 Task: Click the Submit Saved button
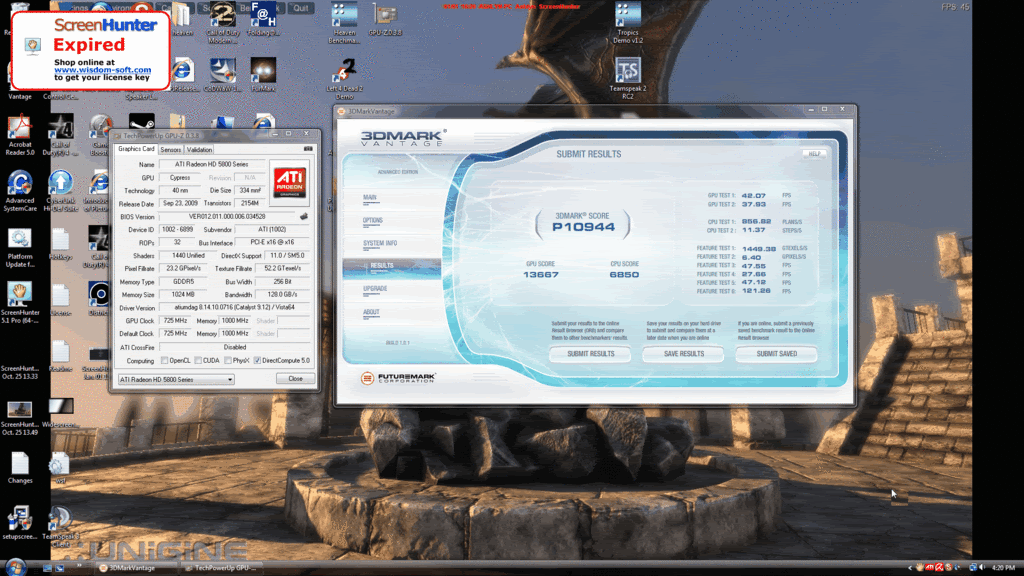776,354
